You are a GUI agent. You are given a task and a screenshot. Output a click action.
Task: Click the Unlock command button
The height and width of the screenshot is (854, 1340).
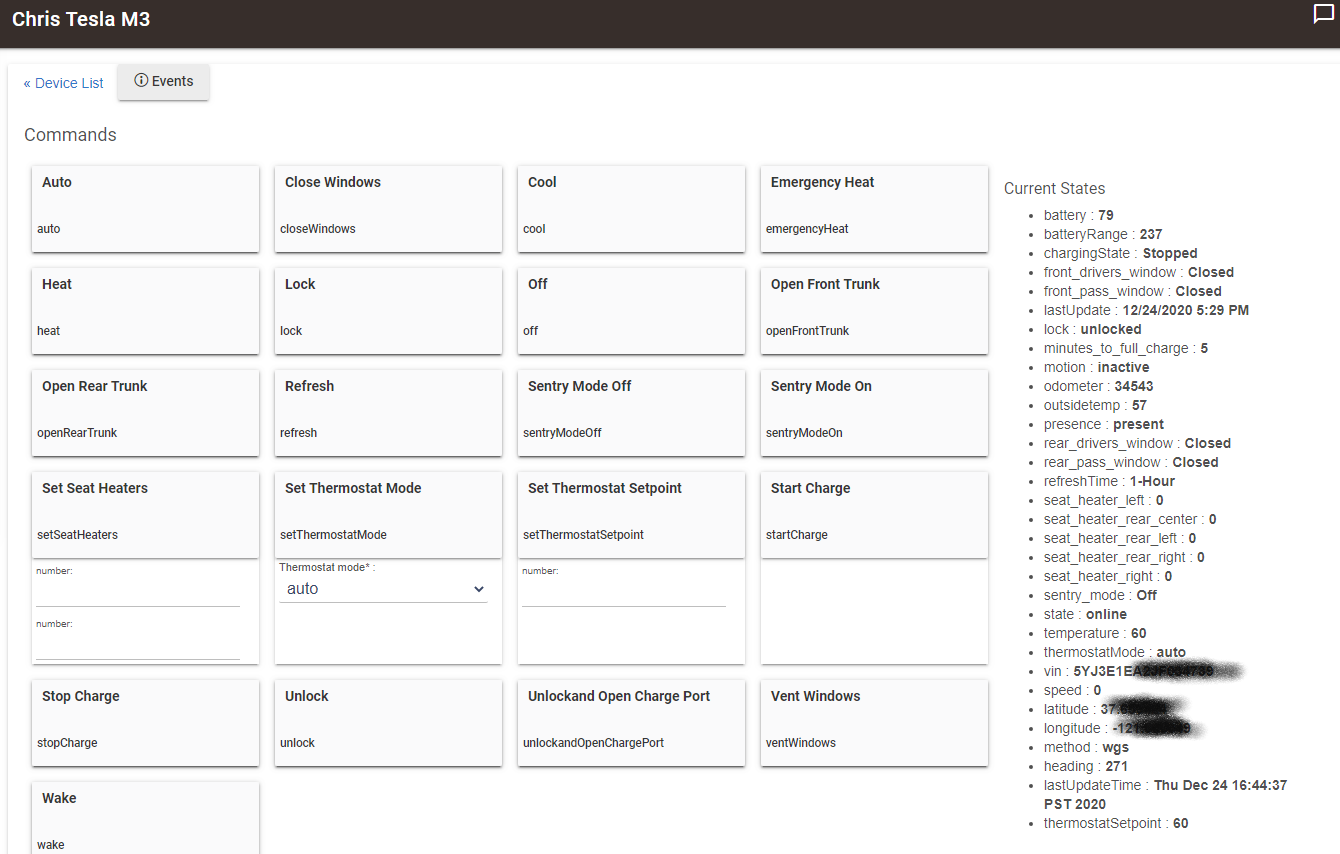[388, 723]
